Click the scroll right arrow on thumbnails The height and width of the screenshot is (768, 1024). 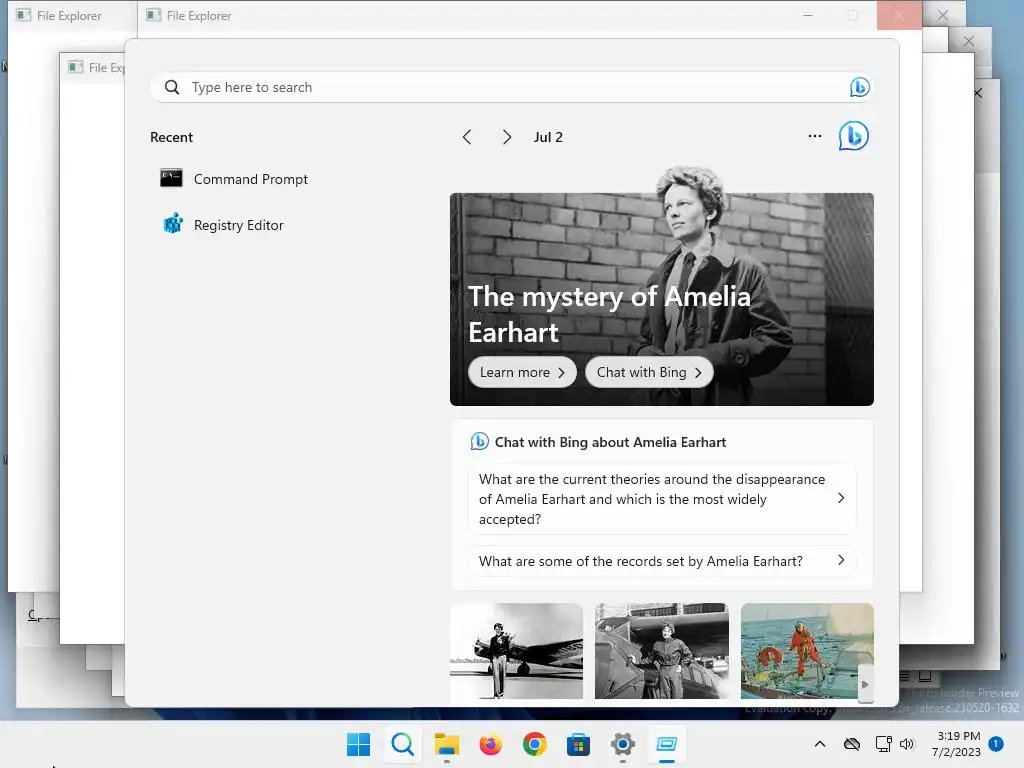pos(865,684)
